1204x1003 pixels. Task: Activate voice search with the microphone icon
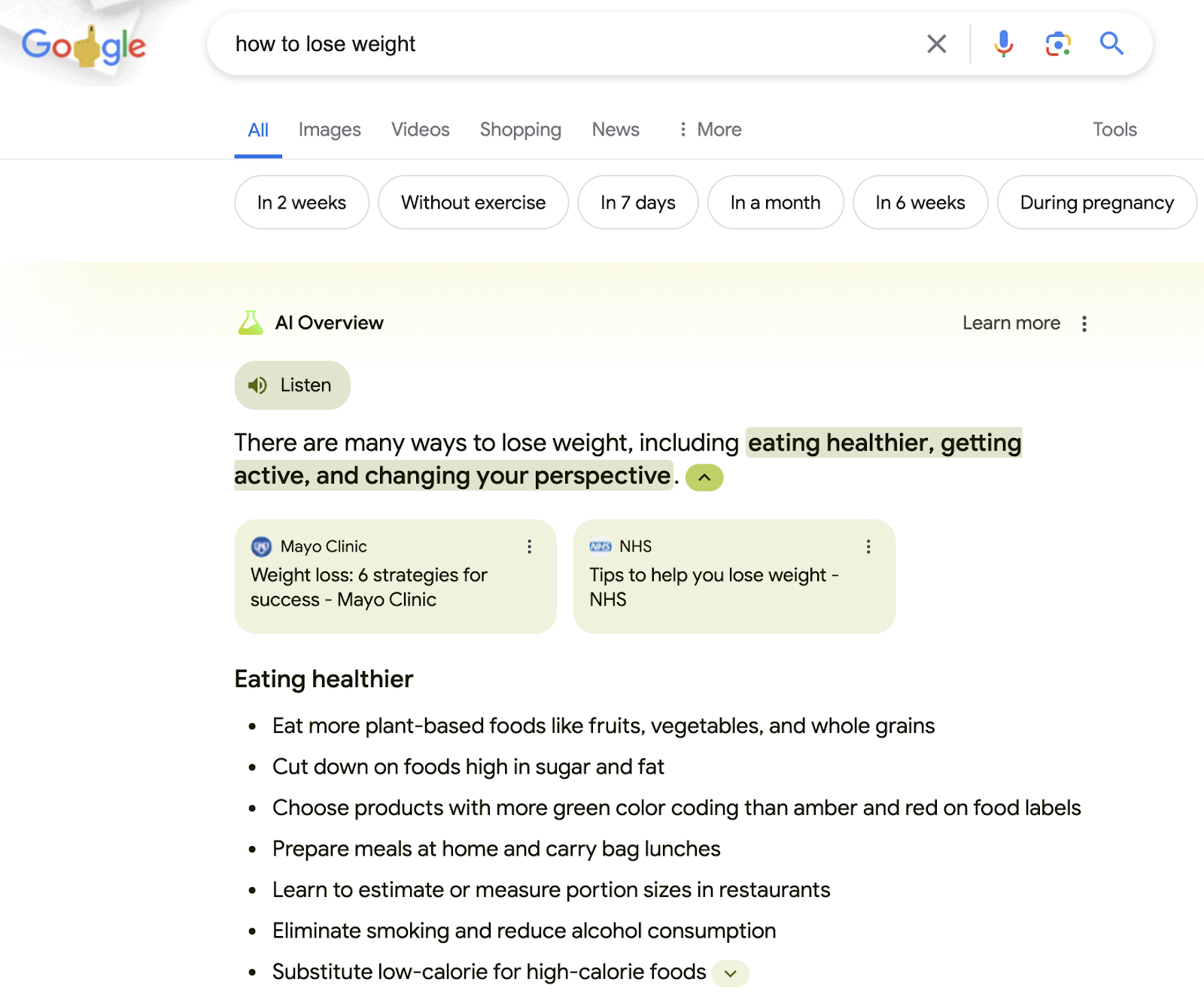(x=1003, y=44)
